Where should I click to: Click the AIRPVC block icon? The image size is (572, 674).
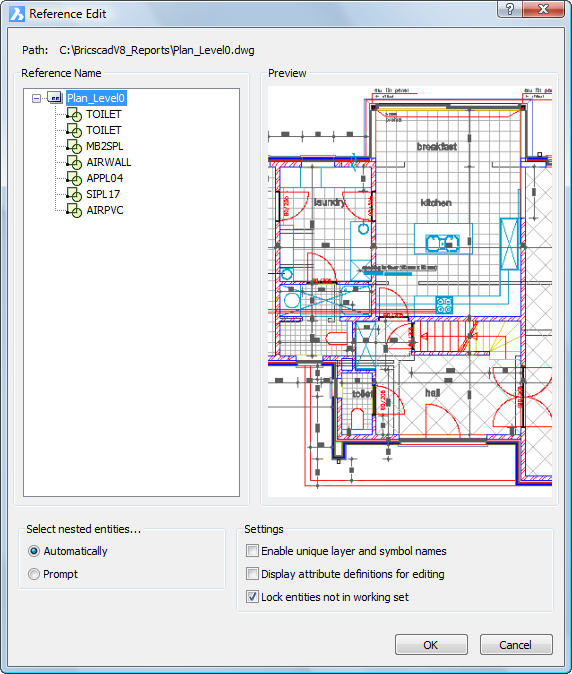click(73, 210)
